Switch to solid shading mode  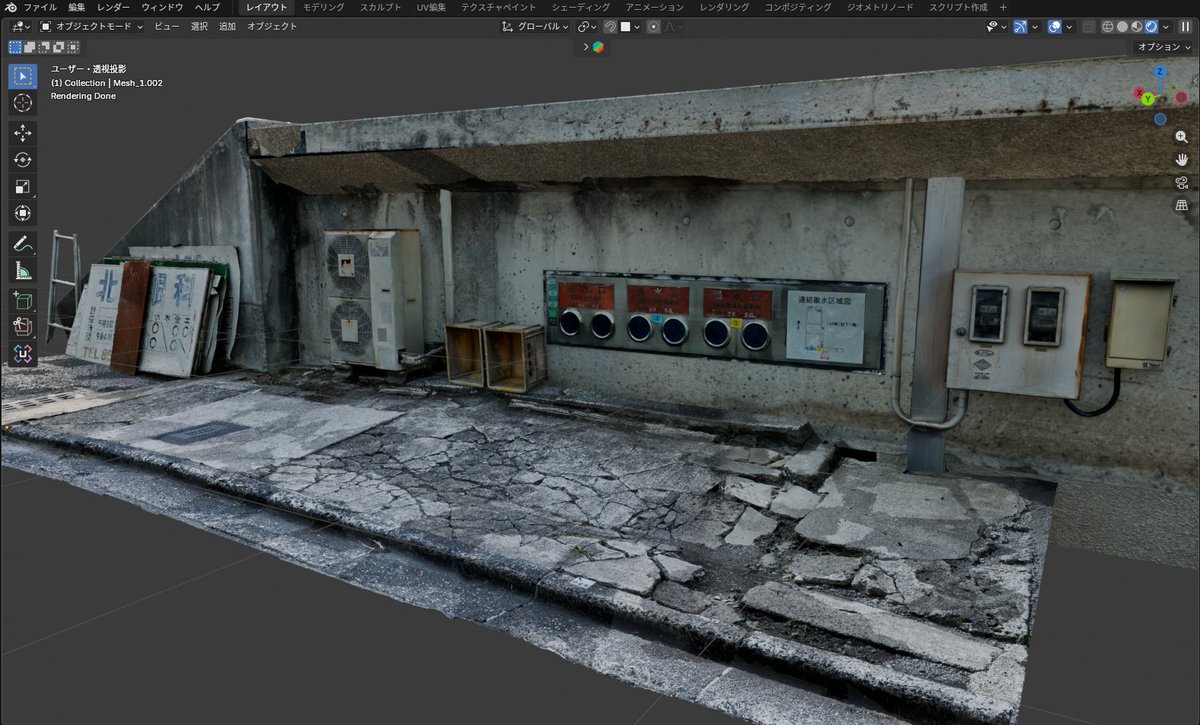pyautogui.click(x=1122, y=27)
